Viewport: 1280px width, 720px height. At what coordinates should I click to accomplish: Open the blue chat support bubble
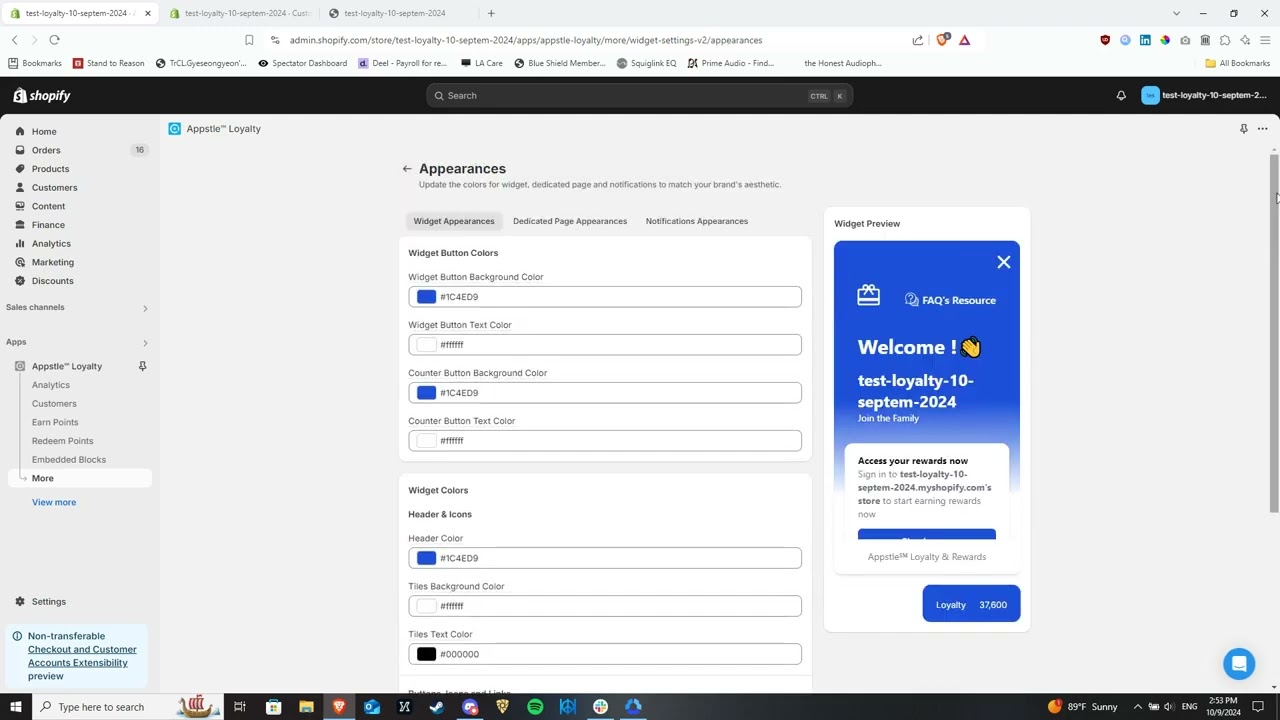pyautogui.click(x=1239, y=663)
